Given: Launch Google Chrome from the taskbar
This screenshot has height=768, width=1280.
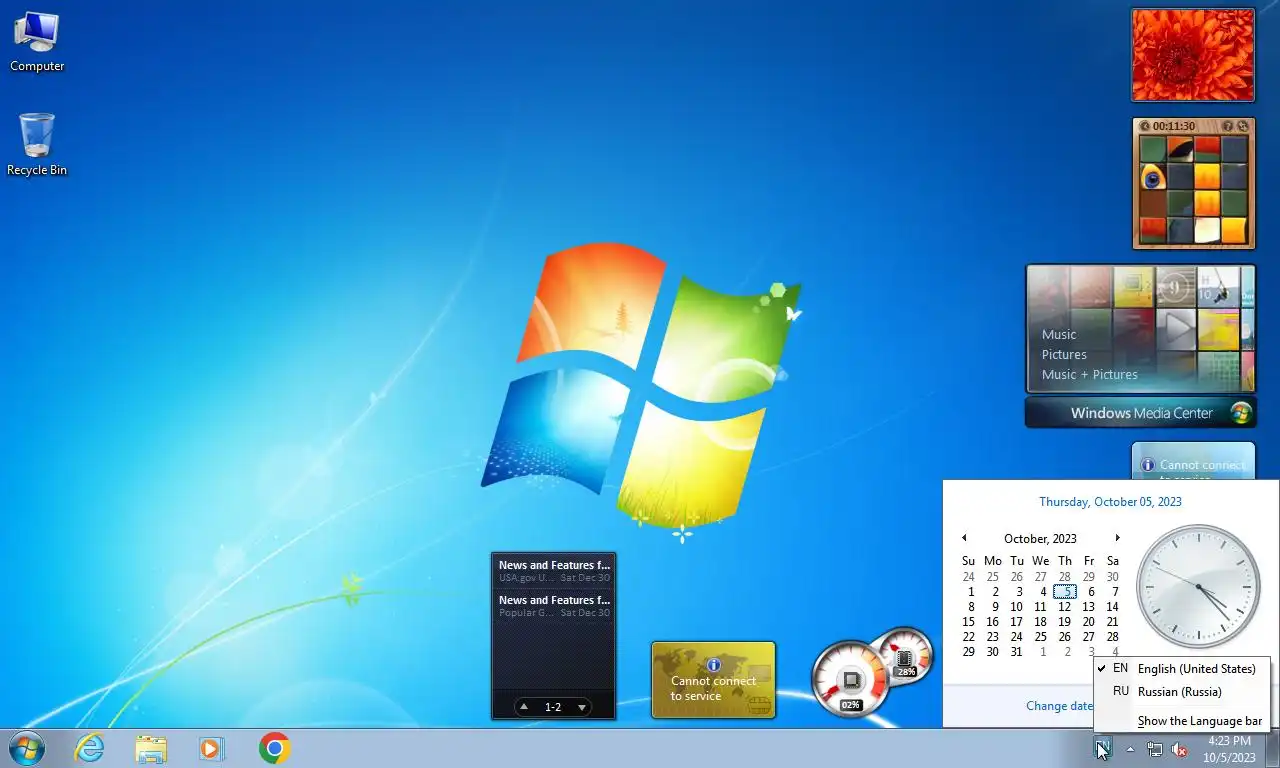Looking at the screenshot, I should point(274,748).
